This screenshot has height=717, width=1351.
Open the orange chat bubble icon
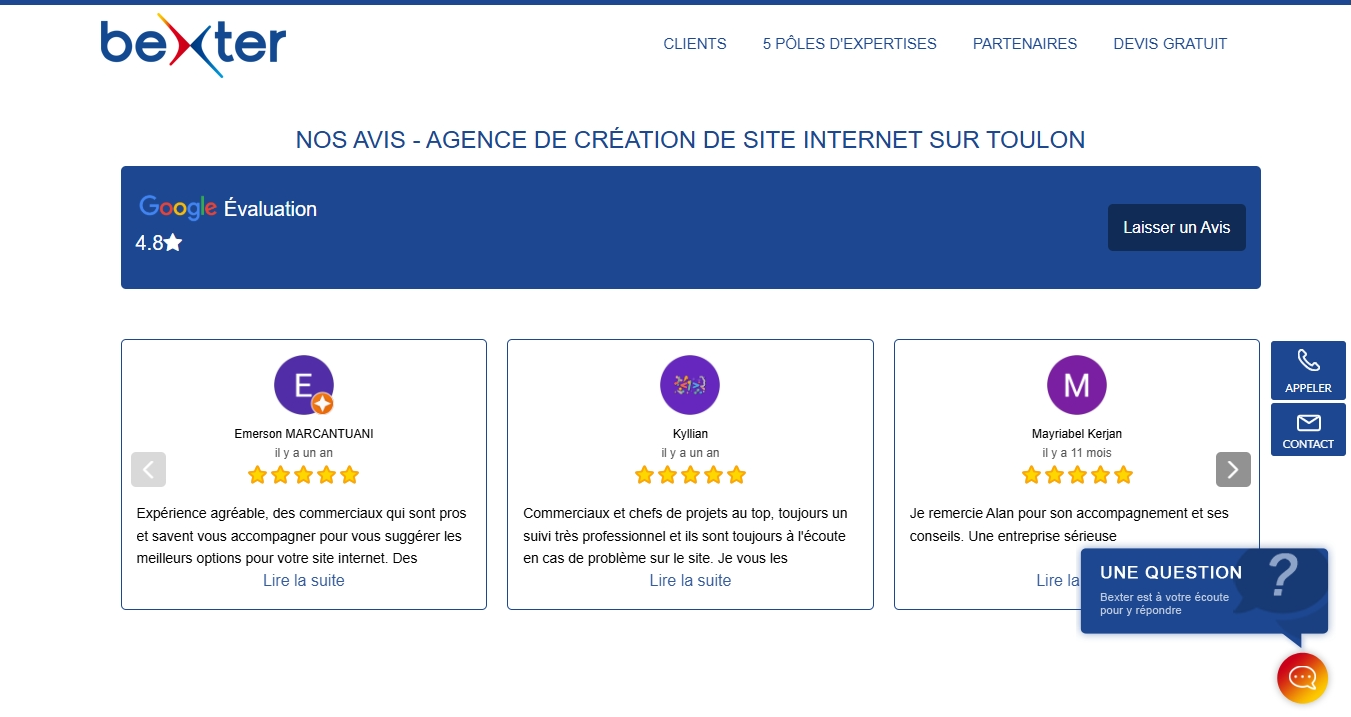(x=1302, y=678)
